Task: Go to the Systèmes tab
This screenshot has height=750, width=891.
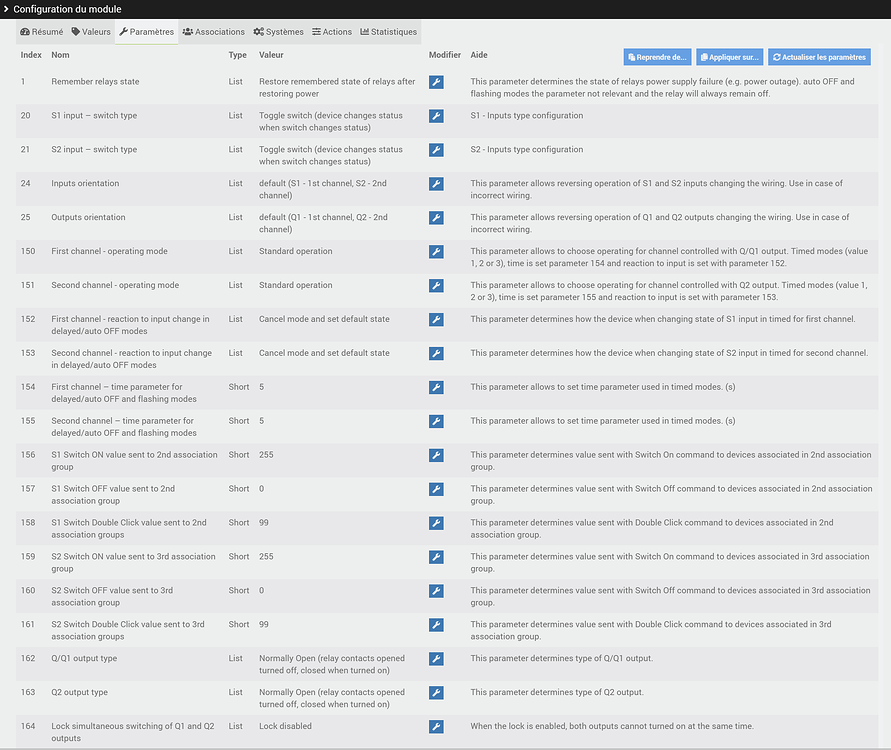Action: point(279,32)
